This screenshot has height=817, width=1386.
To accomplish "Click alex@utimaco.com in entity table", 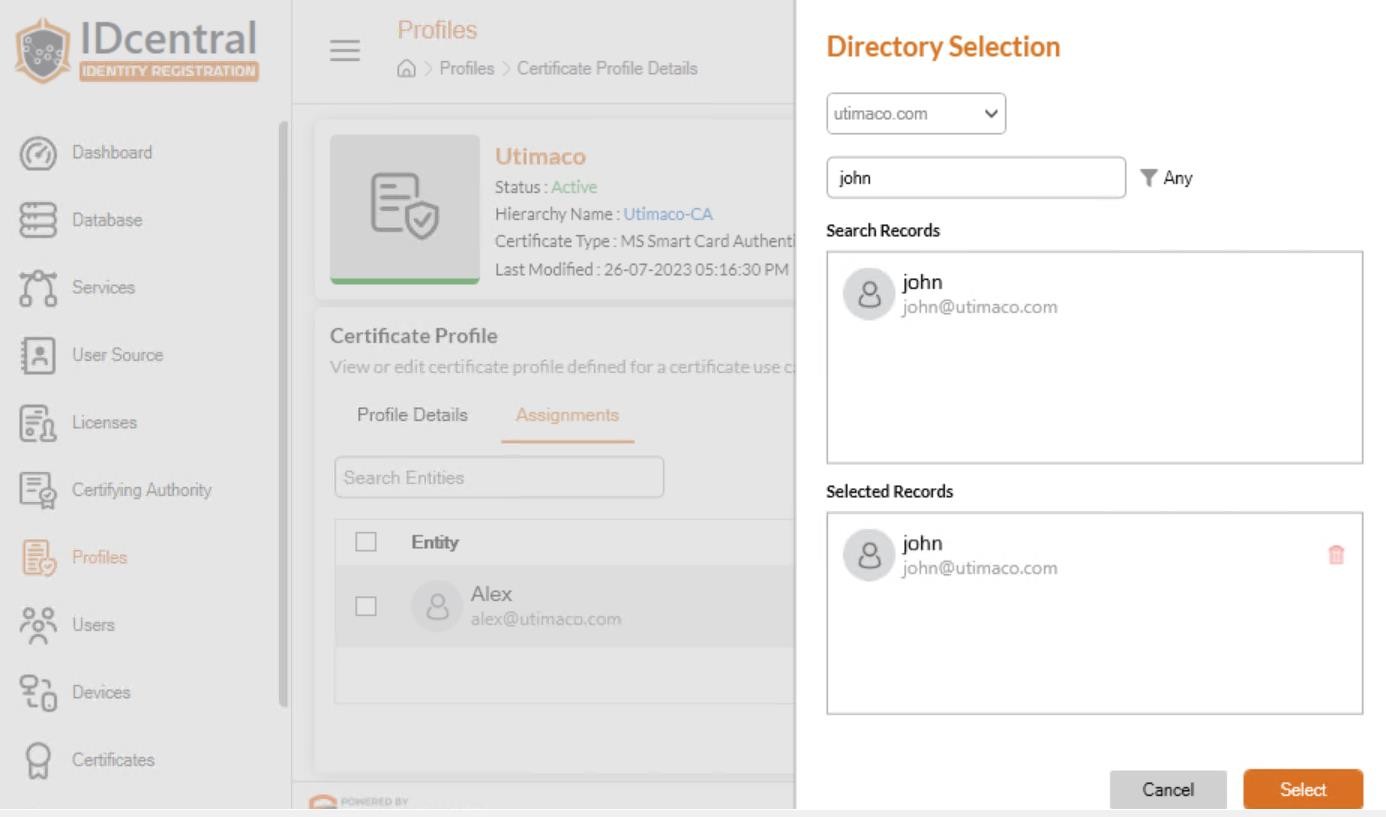I will coord(546,618).
